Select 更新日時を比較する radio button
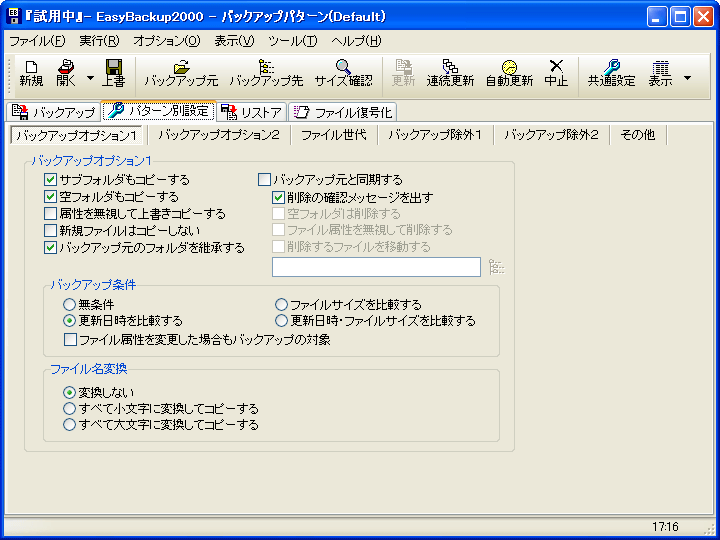The image size is (720, 540). (x=69, y=320)
